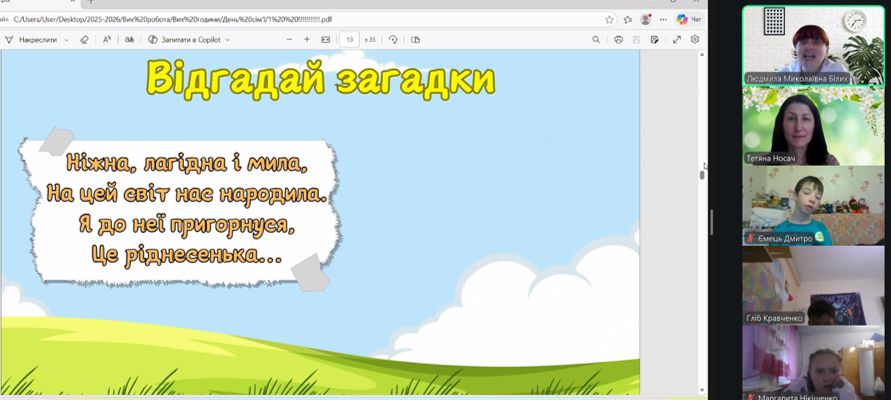The width and height of the screenshot is (891, 400).
Task: Select Гліб Кравченко video tile
Action: [x=813, y=285]
